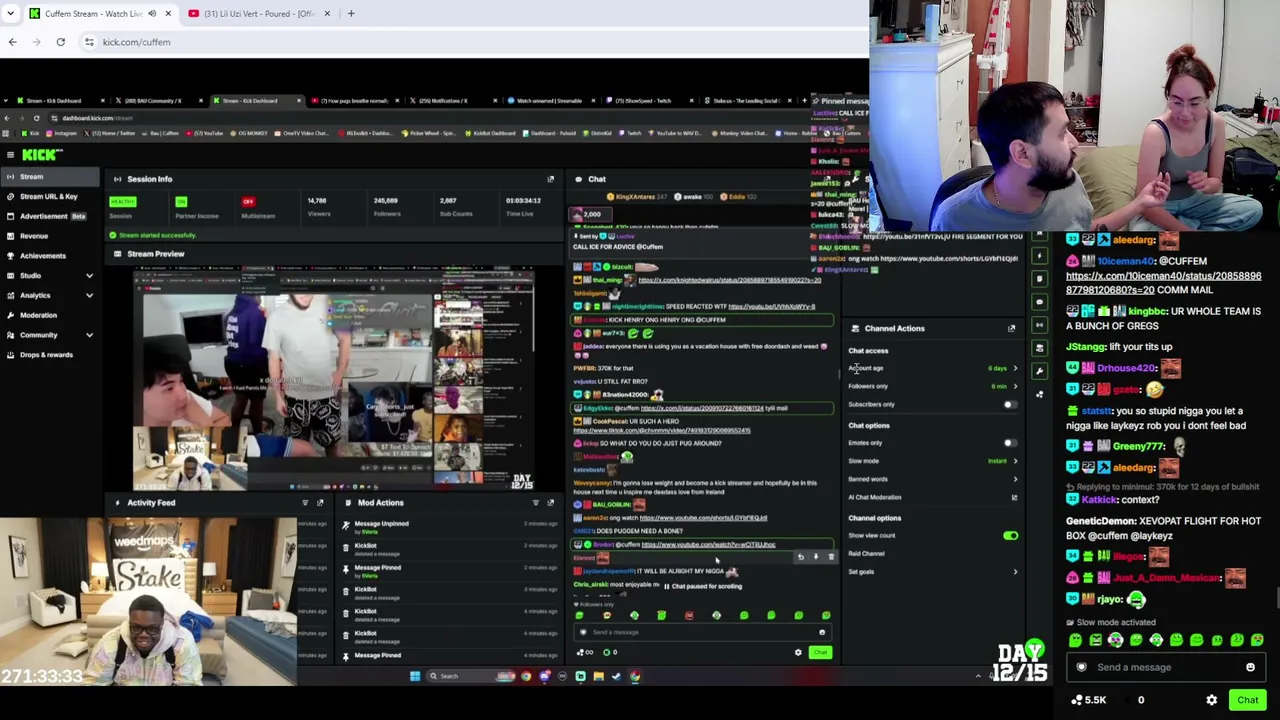Expand the Studio sidebar section

point(89,276)
